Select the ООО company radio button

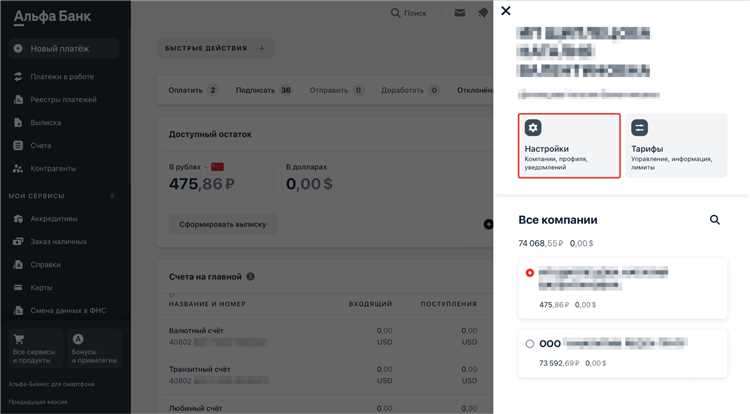(x=529, y=344)
